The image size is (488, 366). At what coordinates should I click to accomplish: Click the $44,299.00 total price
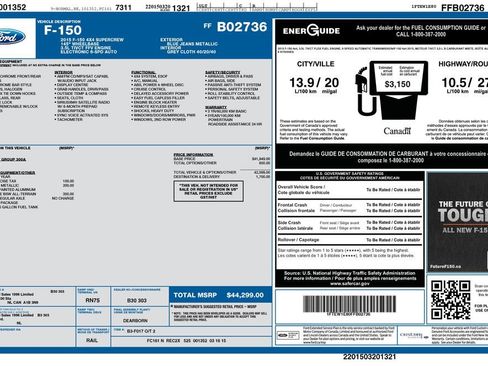(245, 295)
